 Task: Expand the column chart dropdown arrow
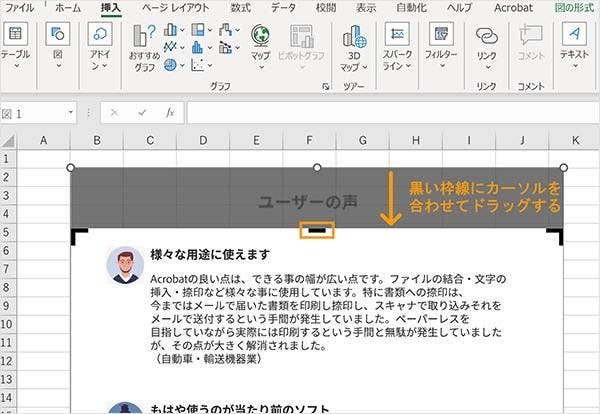pos(183,30)
